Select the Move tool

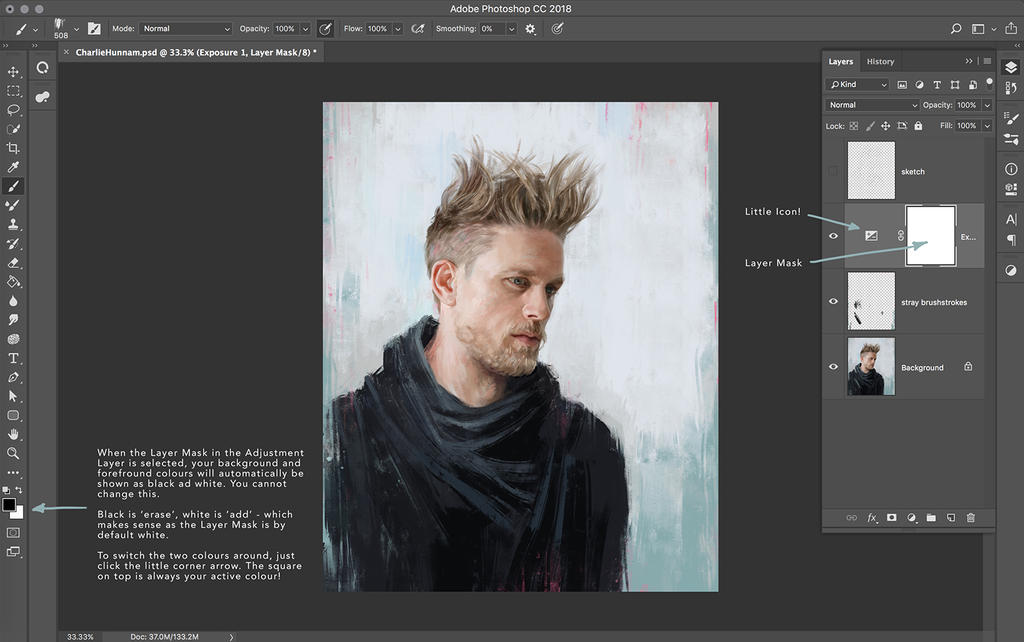(14, 72)
